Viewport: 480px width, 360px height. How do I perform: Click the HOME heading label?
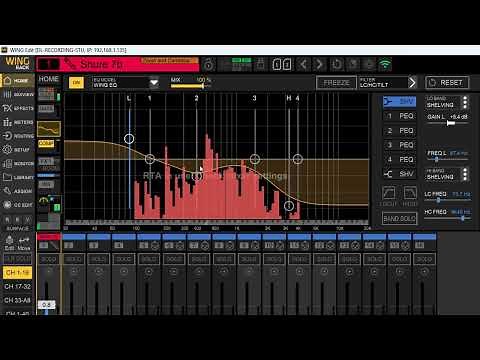[x=49, y=79]
